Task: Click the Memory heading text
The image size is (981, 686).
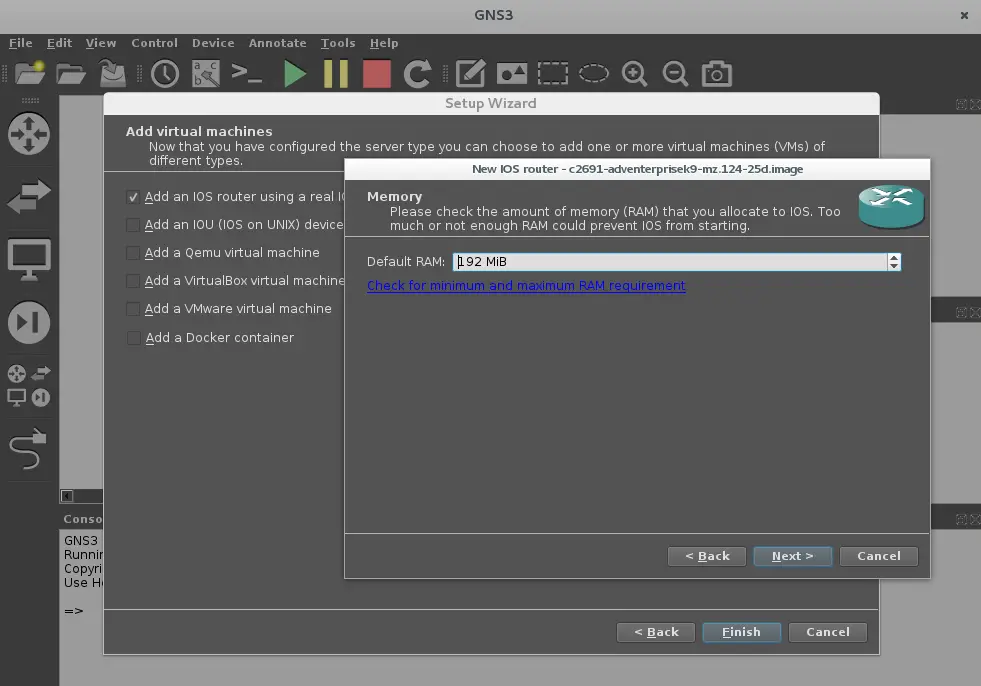Action: click(x=395, y=197)
